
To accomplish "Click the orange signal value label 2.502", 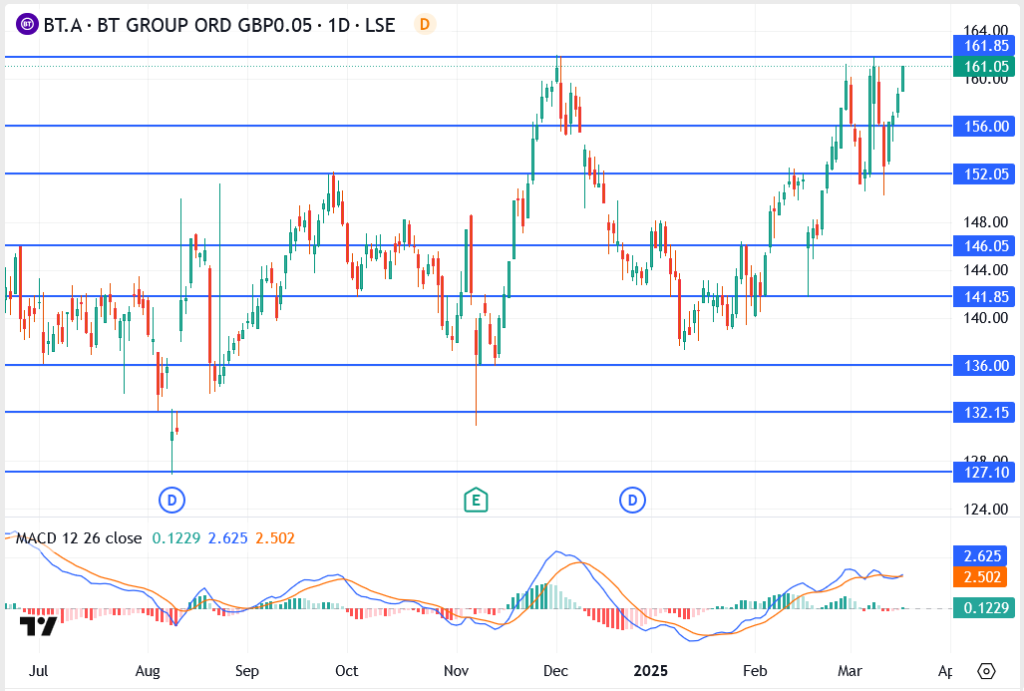I will (985, 577).
